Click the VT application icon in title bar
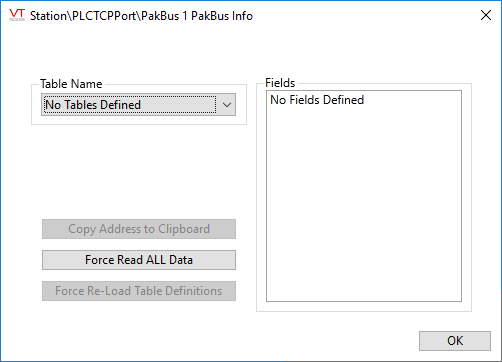Screen dimensions: 502x362 click(17, 15)
